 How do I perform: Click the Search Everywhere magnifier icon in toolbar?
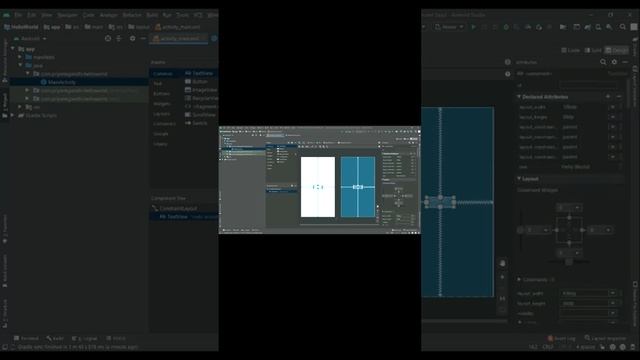coord(622,27)
